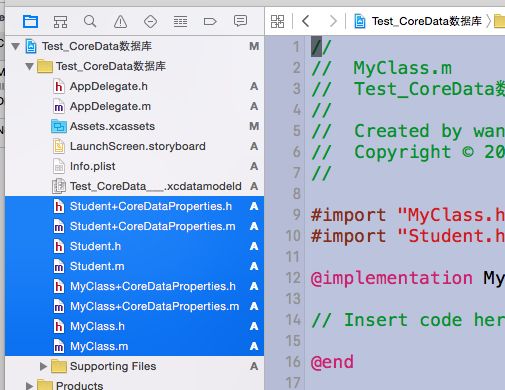Viewport: 505px width, 390px height.
Task: Click line number 9 in gutter
Action: [297, 214]
